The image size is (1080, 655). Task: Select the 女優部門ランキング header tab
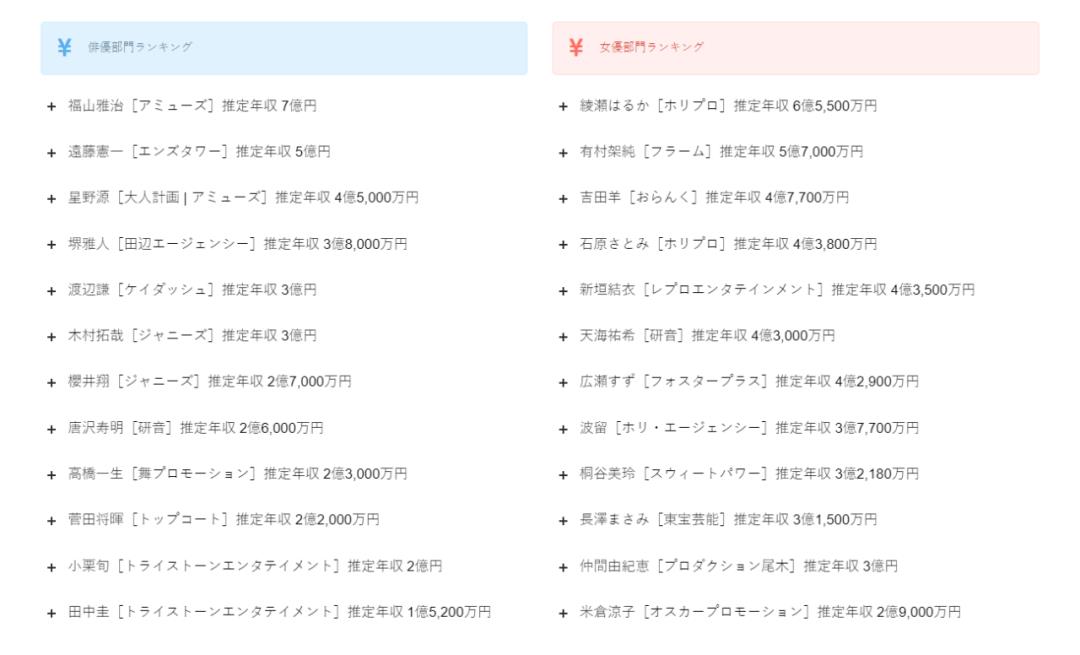[796, 48]
